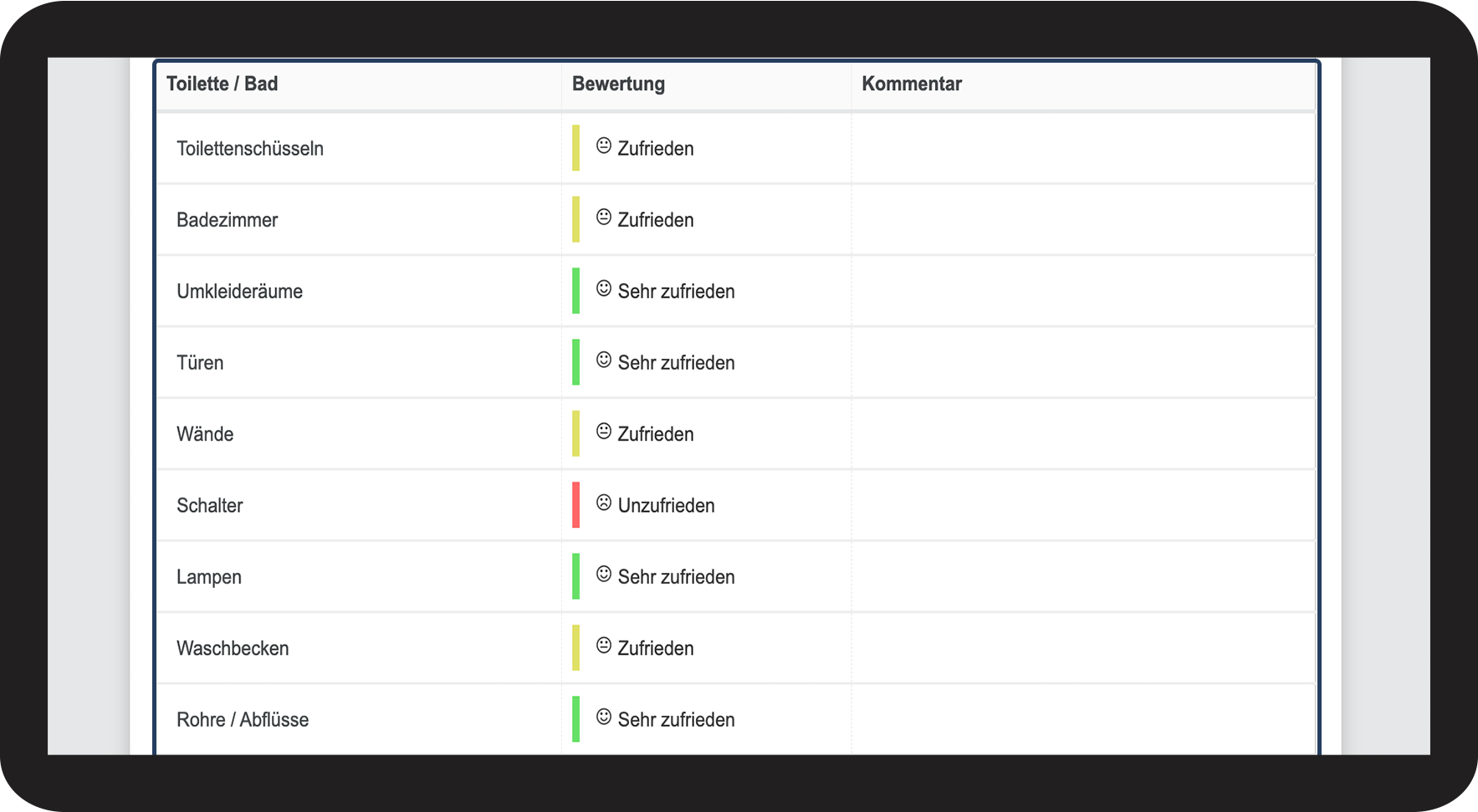This screenshot has width=1478, height=812.
Task: Click the neutral face icon for Toilettenschüsseln
Action: pos(604,146)
